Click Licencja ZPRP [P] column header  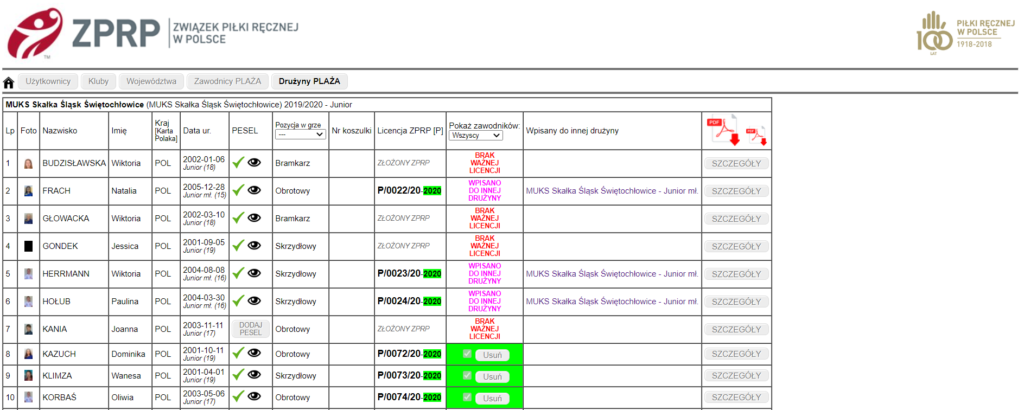[x=409, y=131]
